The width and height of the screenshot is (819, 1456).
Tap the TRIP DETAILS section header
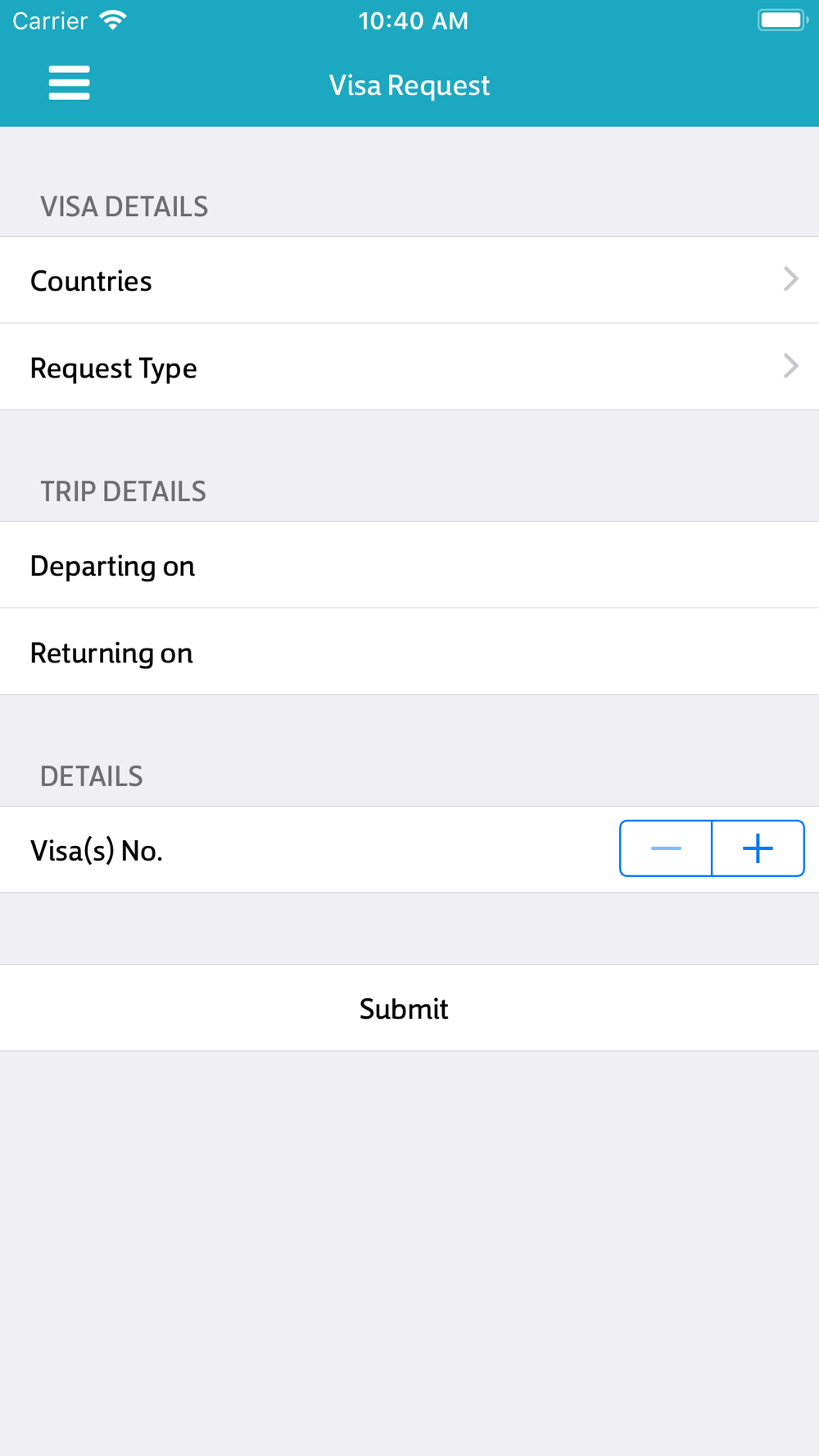124,491
